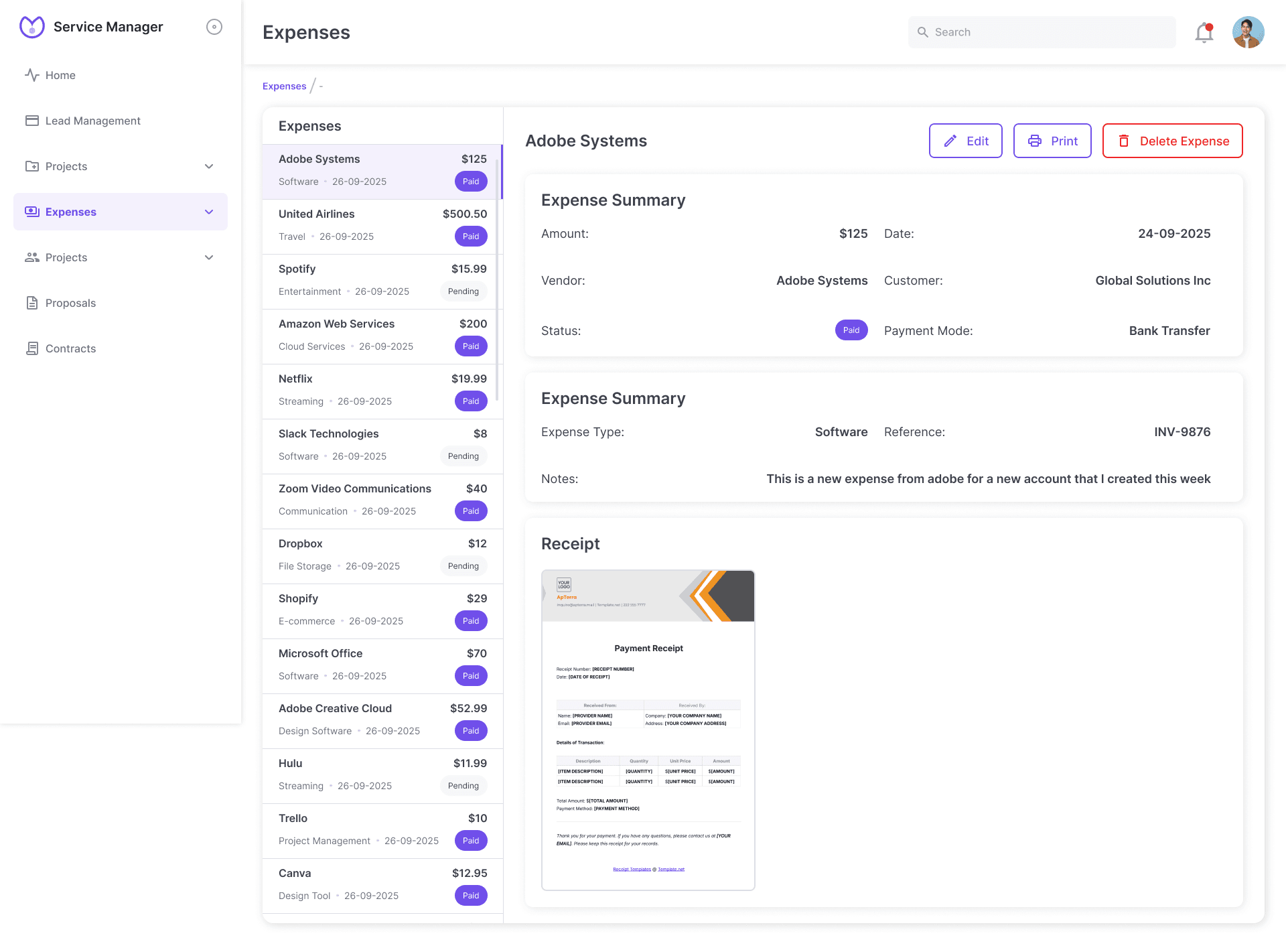The height and width of the screenshot is (952, 1286).
Task: Click the Expenses breadcrumb link
Action: coord(284,86)
